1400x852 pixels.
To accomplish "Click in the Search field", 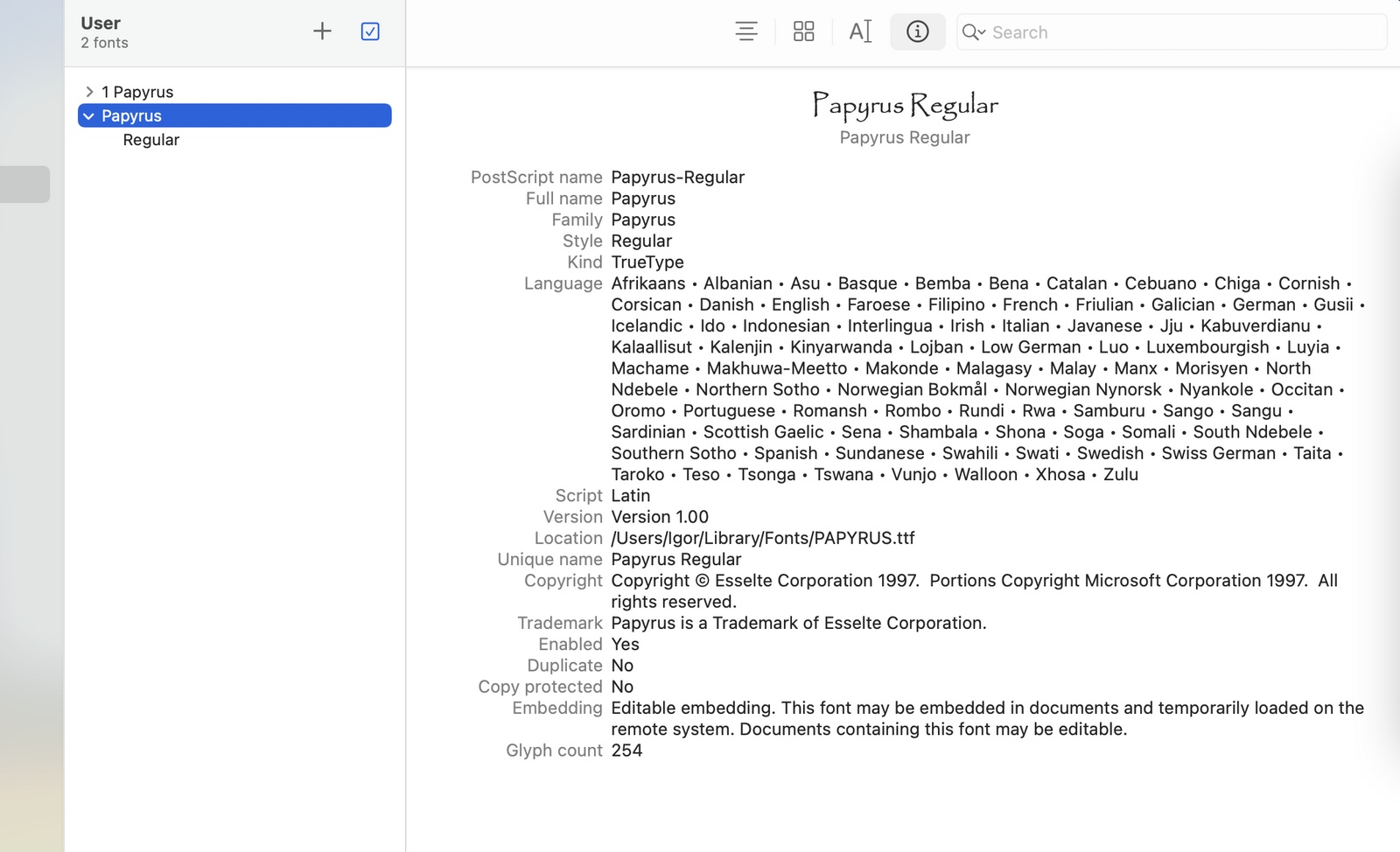I will pos(1172,32).
